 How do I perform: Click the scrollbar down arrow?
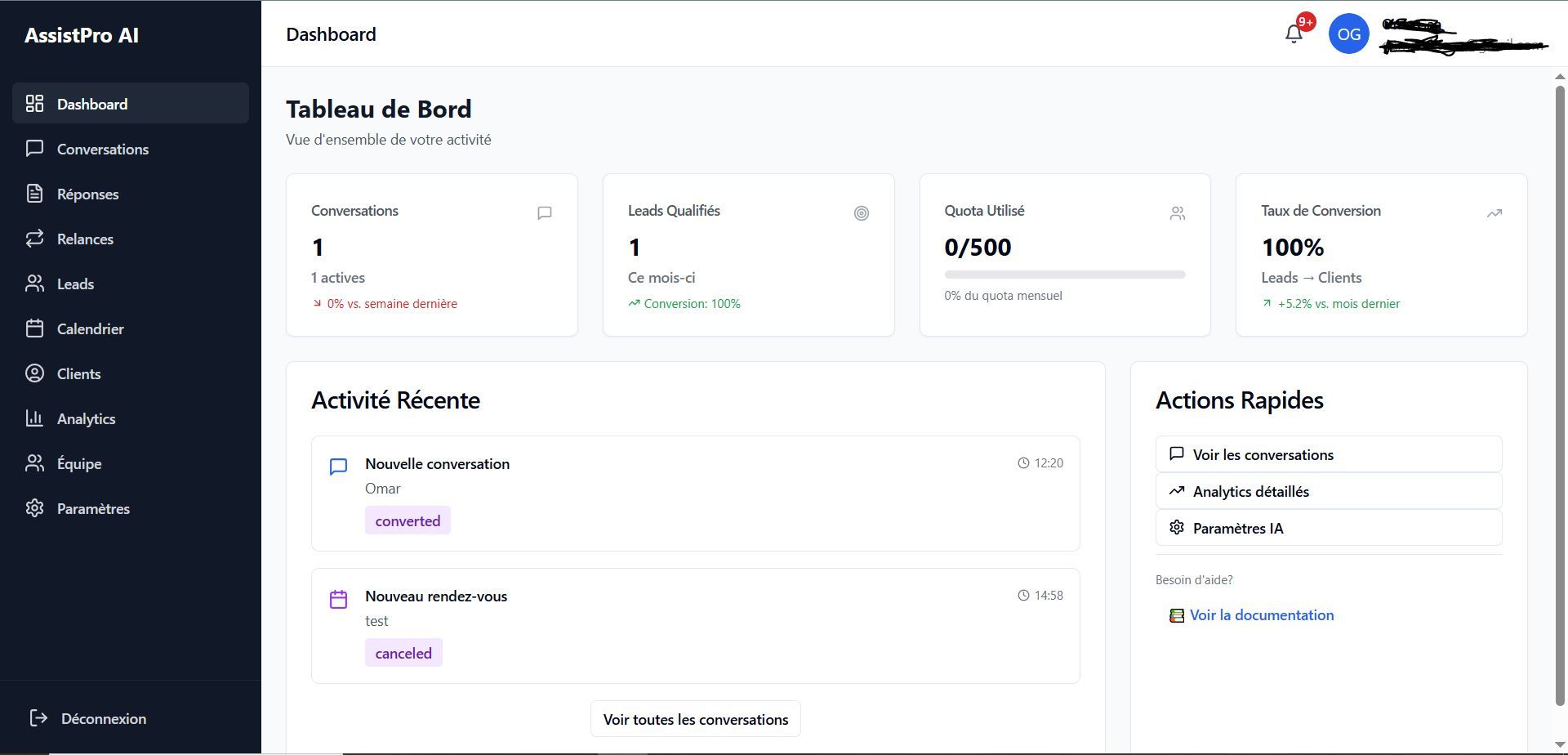click(1560, 744)
